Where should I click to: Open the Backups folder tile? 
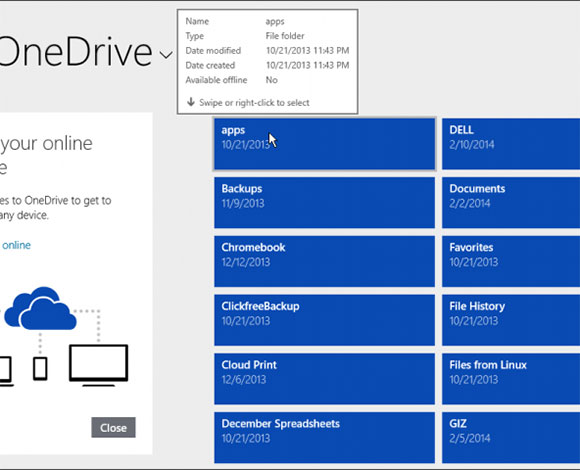coord(324,202)
